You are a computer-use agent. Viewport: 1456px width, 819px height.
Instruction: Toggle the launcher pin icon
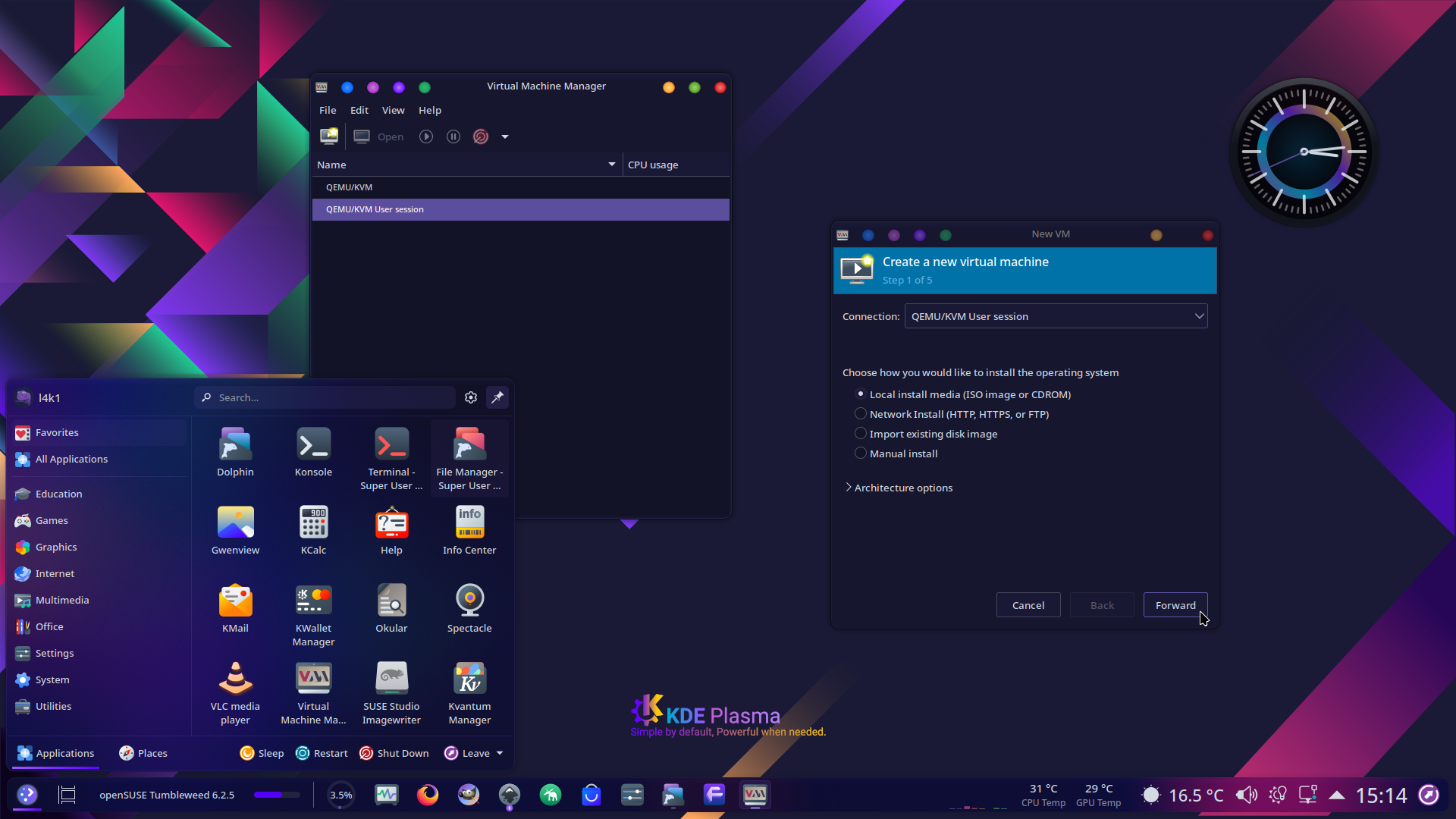point(497,397)
